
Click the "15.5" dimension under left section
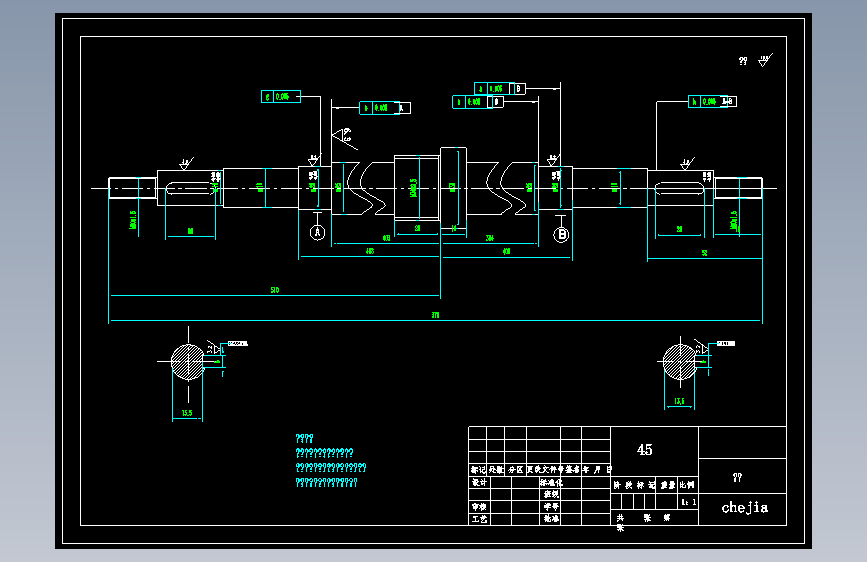(187, 413)
